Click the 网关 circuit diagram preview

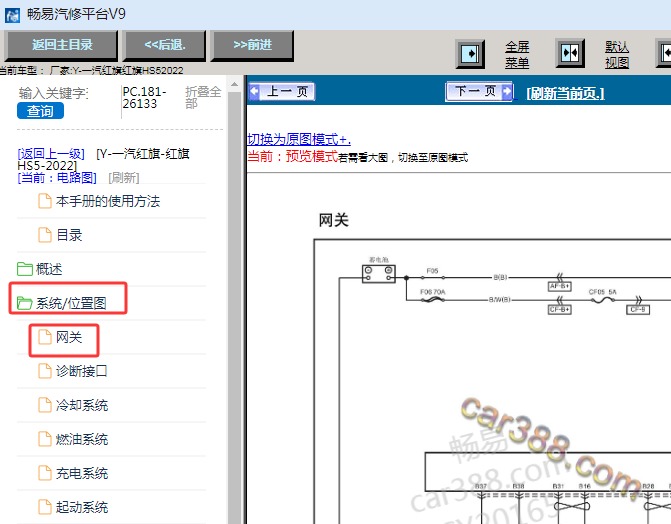(492, 381)
